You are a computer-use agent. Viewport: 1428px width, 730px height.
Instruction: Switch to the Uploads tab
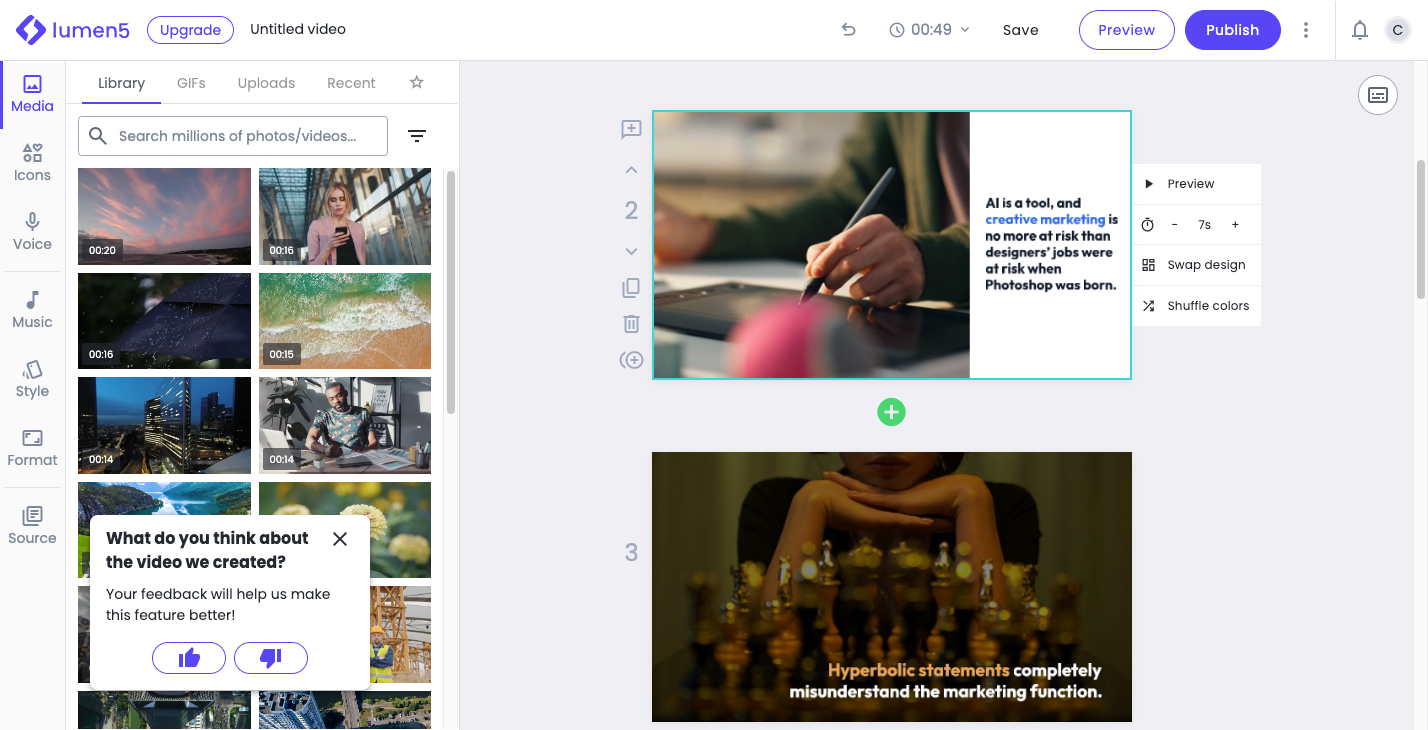point(266,83)
